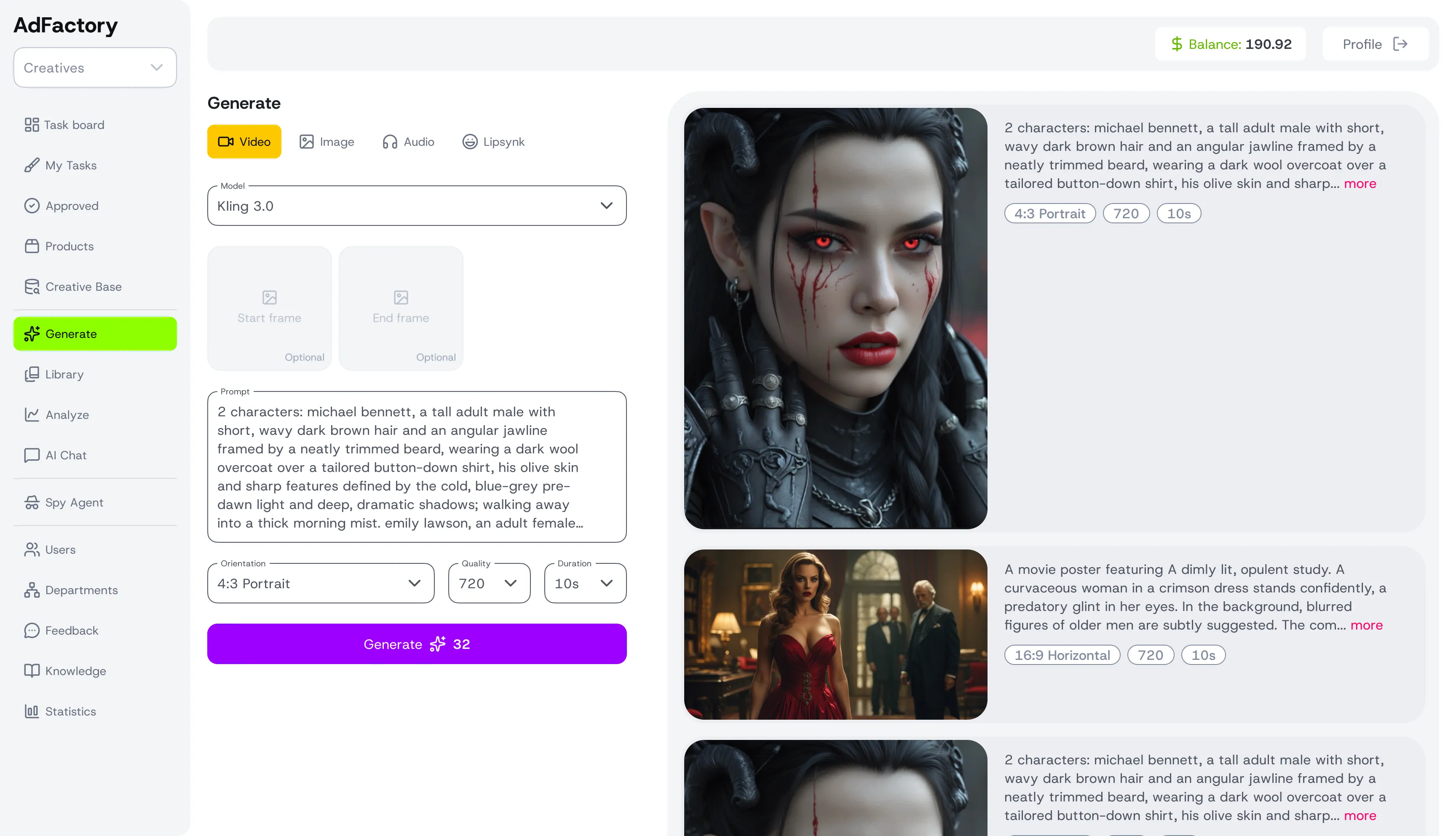Click inside the Prompt text field
The height and width of the screenshot is (836, 1456).
tap(417, 467)
